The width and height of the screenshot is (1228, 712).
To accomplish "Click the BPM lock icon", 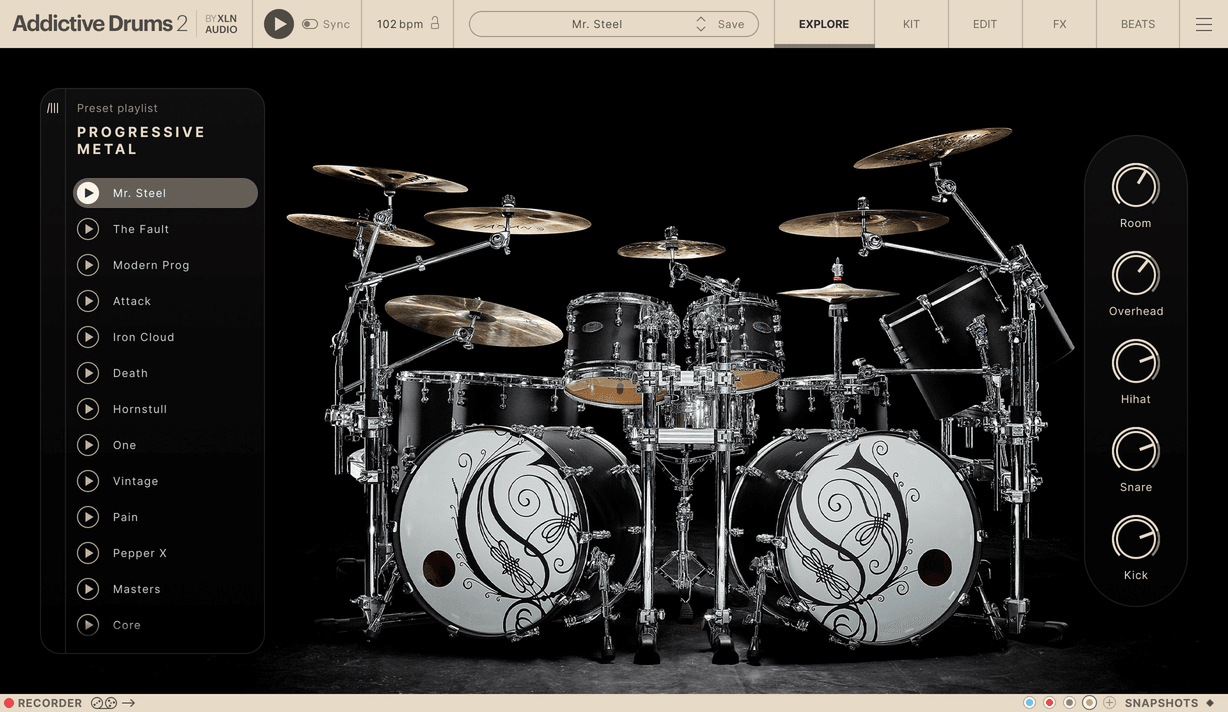I will coord(435,23).
